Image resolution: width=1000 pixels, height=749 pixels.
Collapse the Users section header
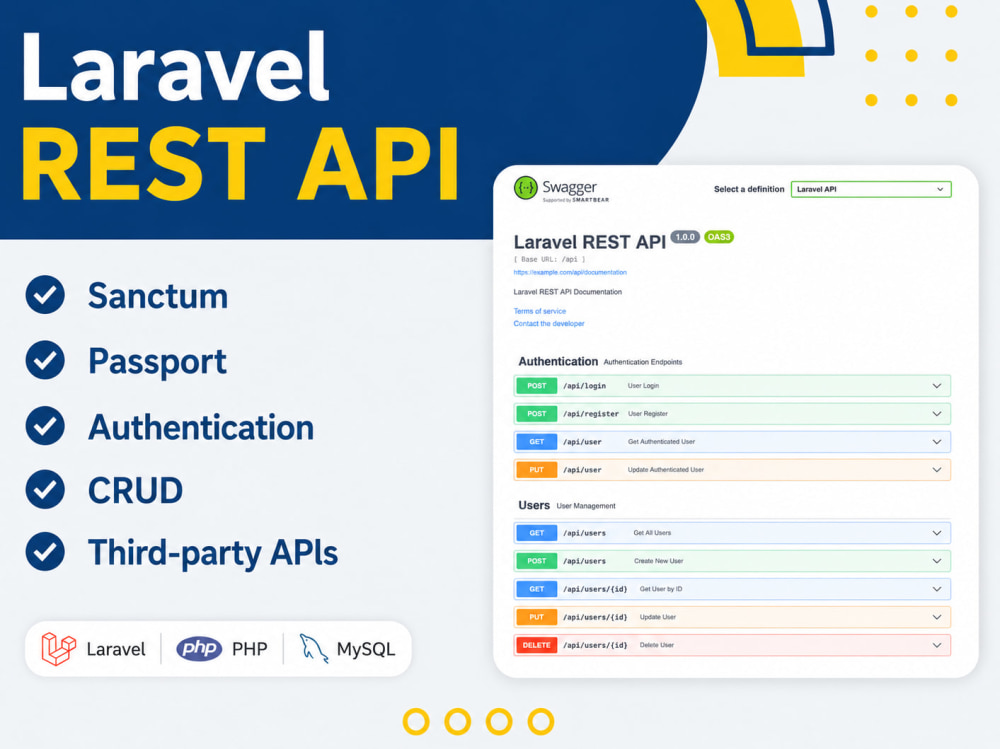click(534, 505)
